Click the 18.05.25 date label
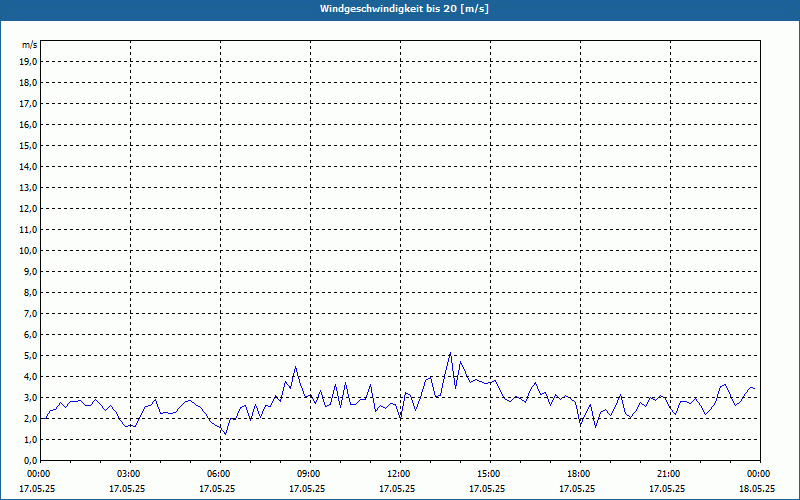 click(757, 488)
